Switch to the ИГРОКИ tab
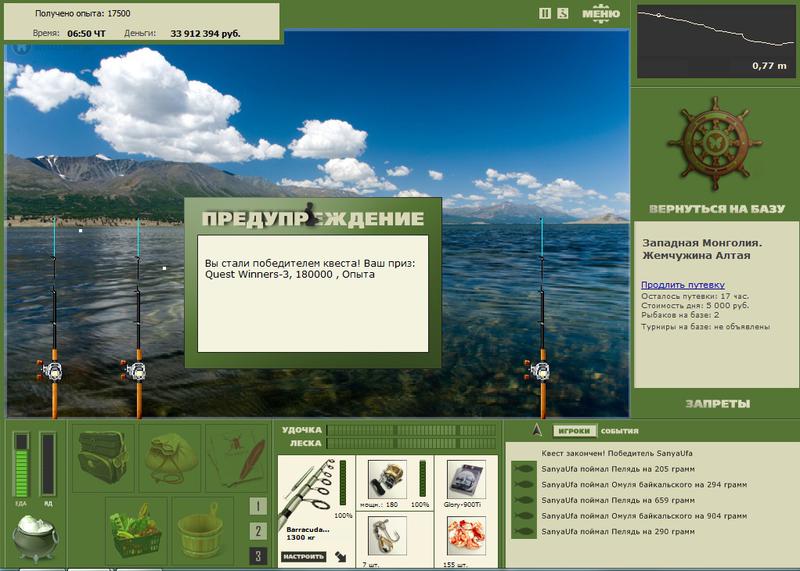 [574, 431]
